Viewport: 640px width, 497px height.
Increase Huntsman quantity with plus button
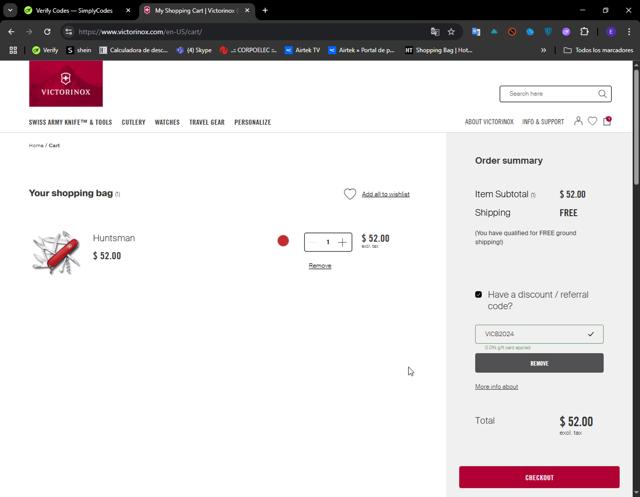click(342, 242)
